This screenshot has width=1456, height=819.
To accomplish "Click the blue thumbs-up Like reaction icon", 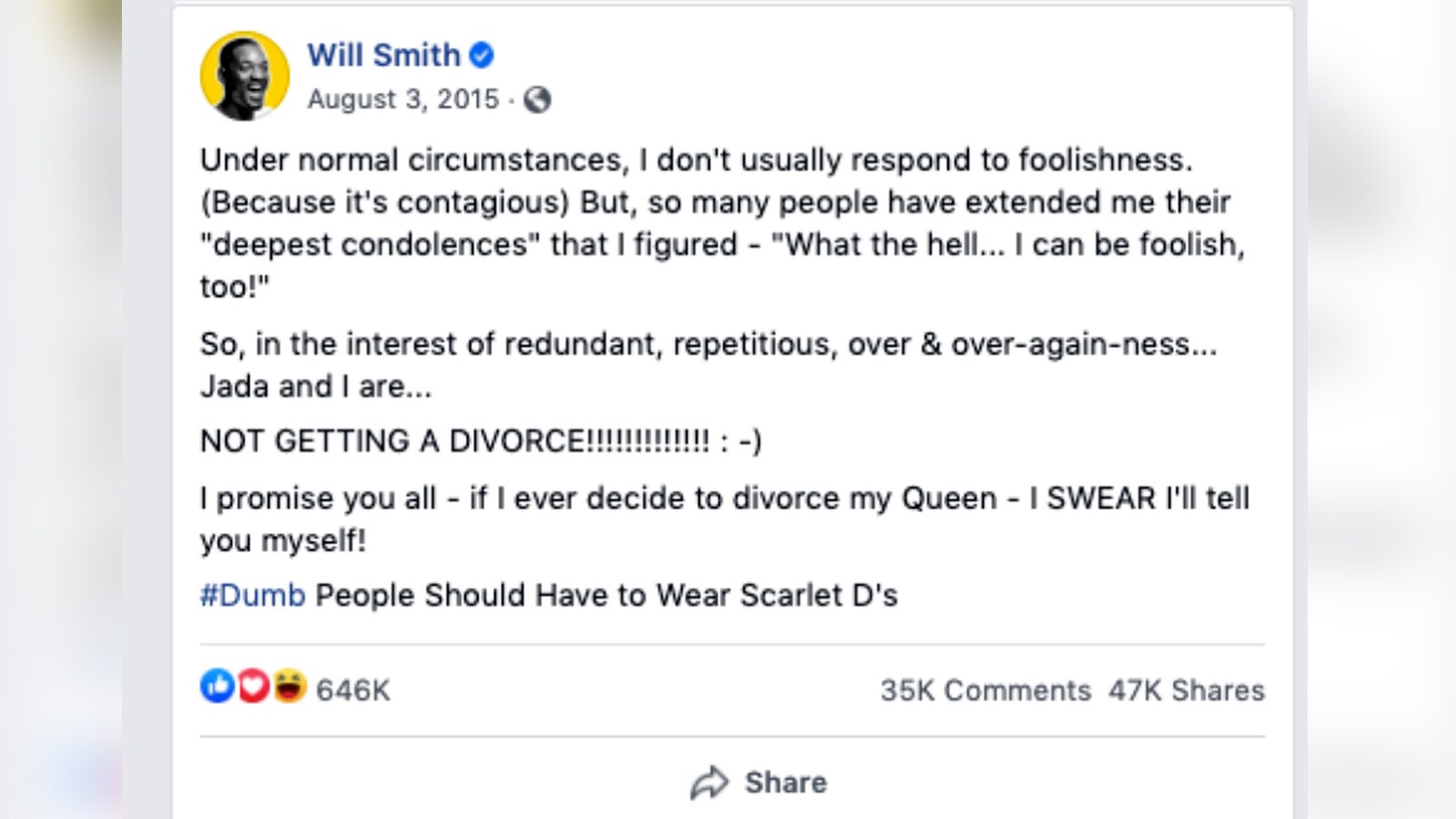I will (217, 686).
